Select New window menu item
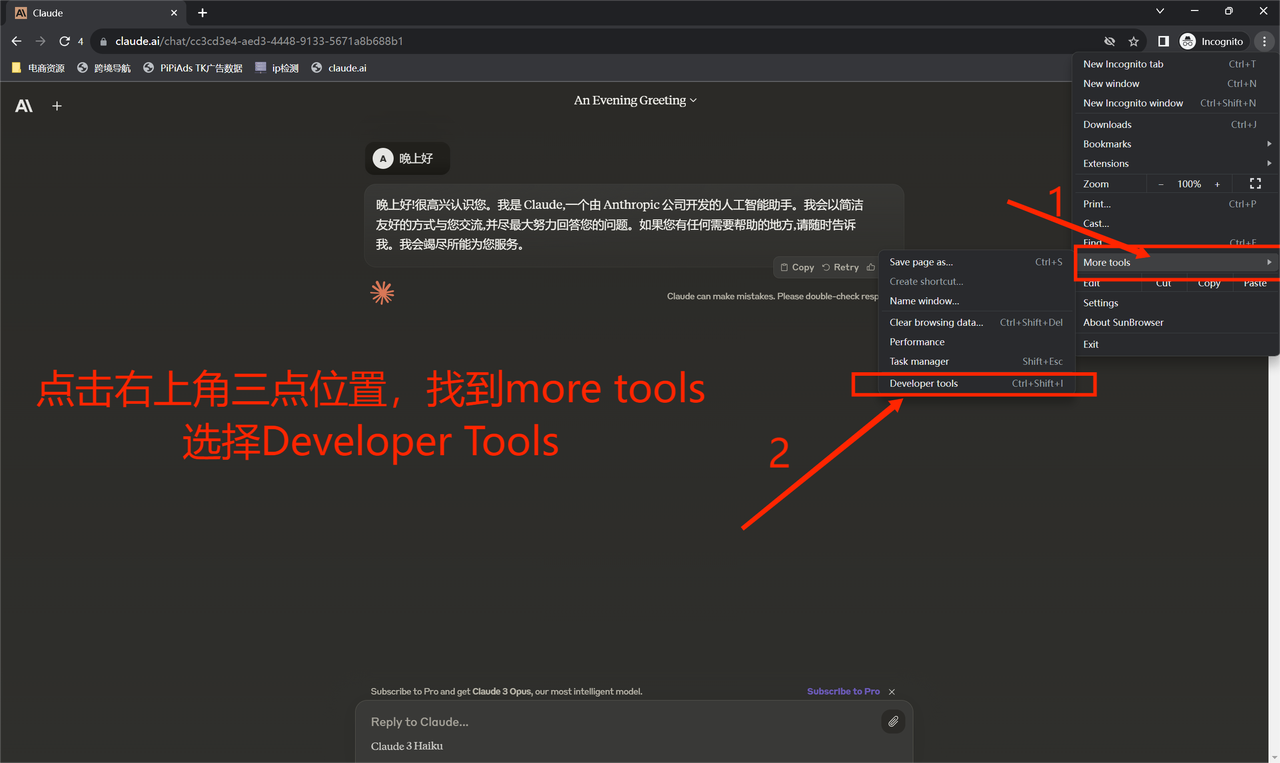The height and width of the screenshot is (763, 1280). click(1175, 84)
